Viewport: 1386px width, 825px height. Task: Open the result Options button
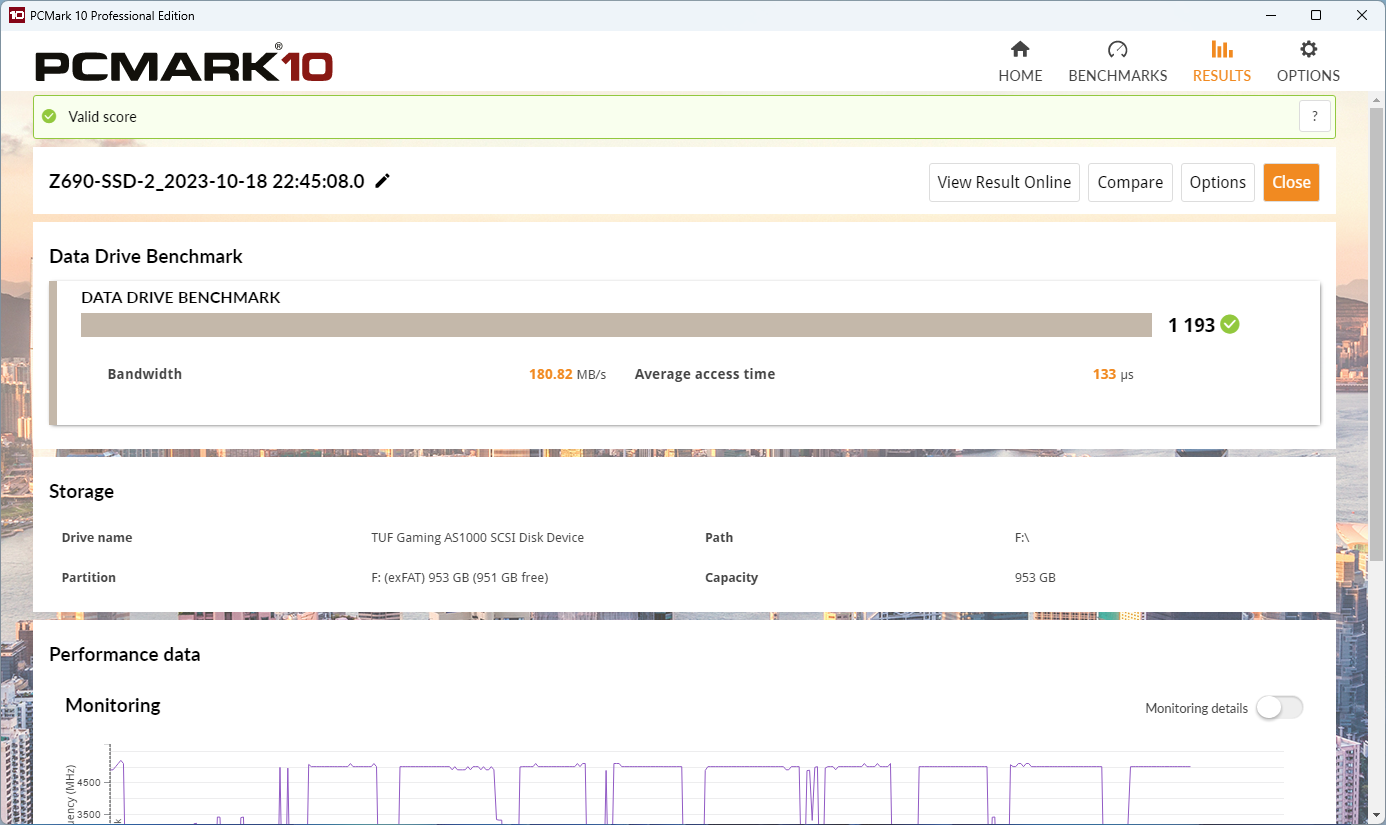coord(1218,182)
